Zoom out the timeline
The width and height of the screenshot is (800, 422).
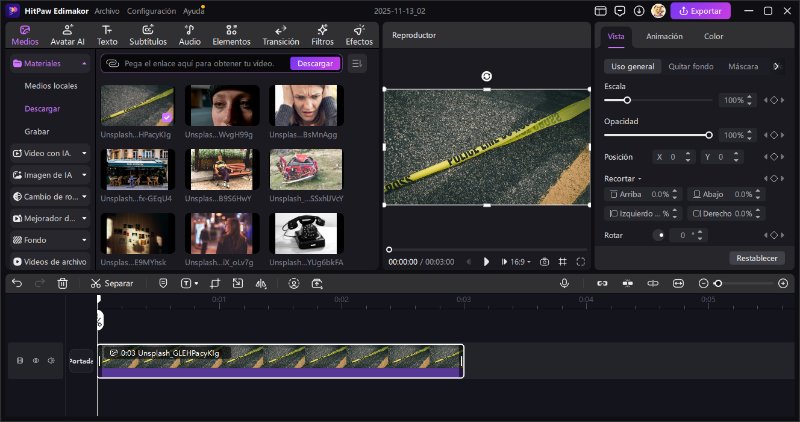[x=703, y=283]
